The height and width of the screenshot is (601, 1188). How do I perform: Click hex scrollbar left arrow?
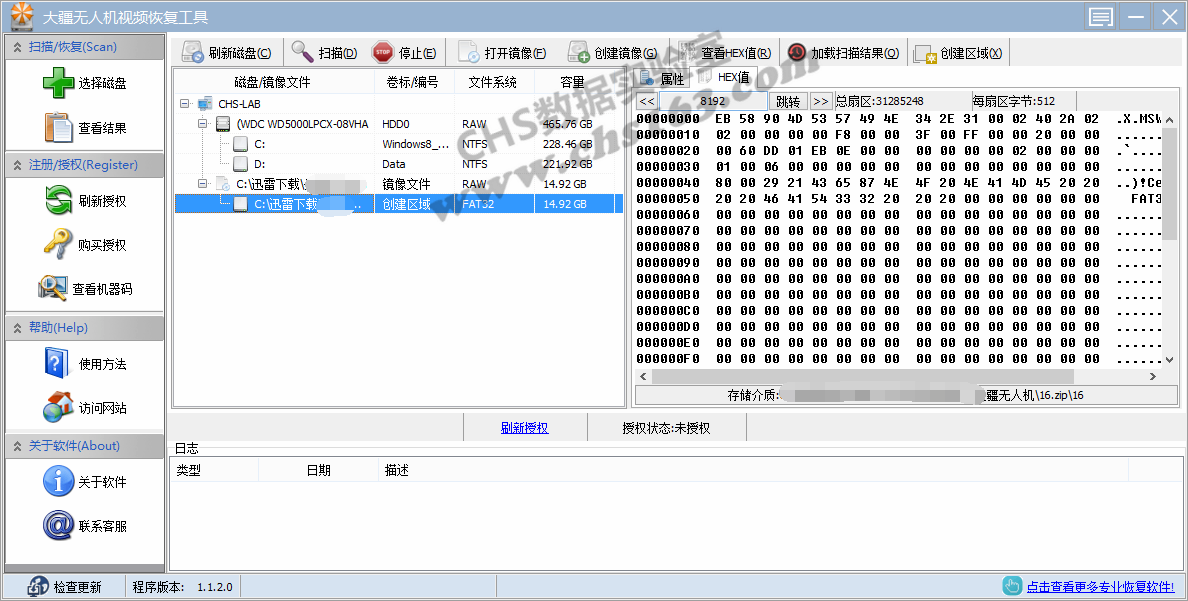(x=643, y=376)
